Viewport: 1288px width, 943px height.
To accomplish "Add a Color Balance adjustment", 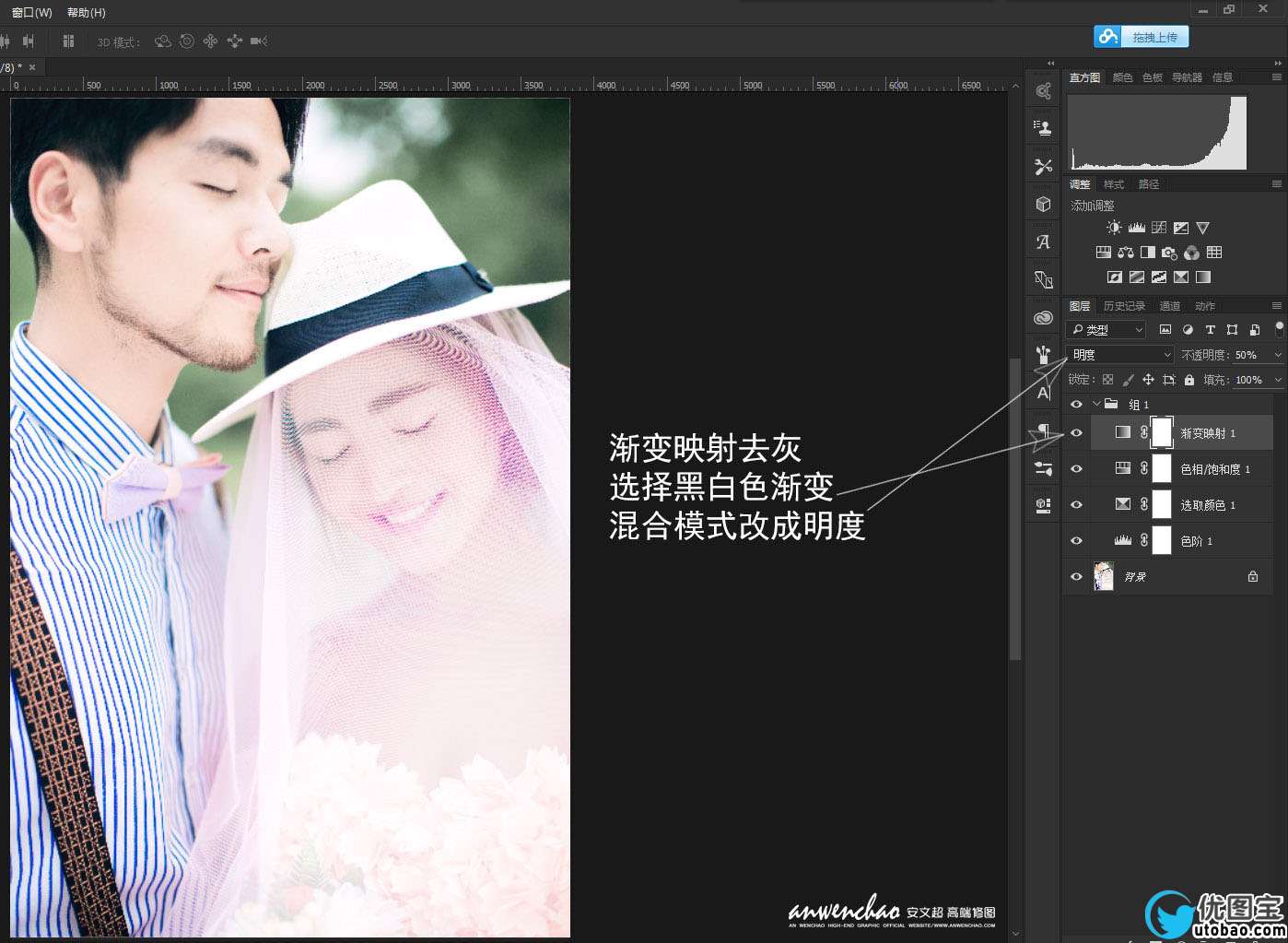I will [x=1126, y=252].
